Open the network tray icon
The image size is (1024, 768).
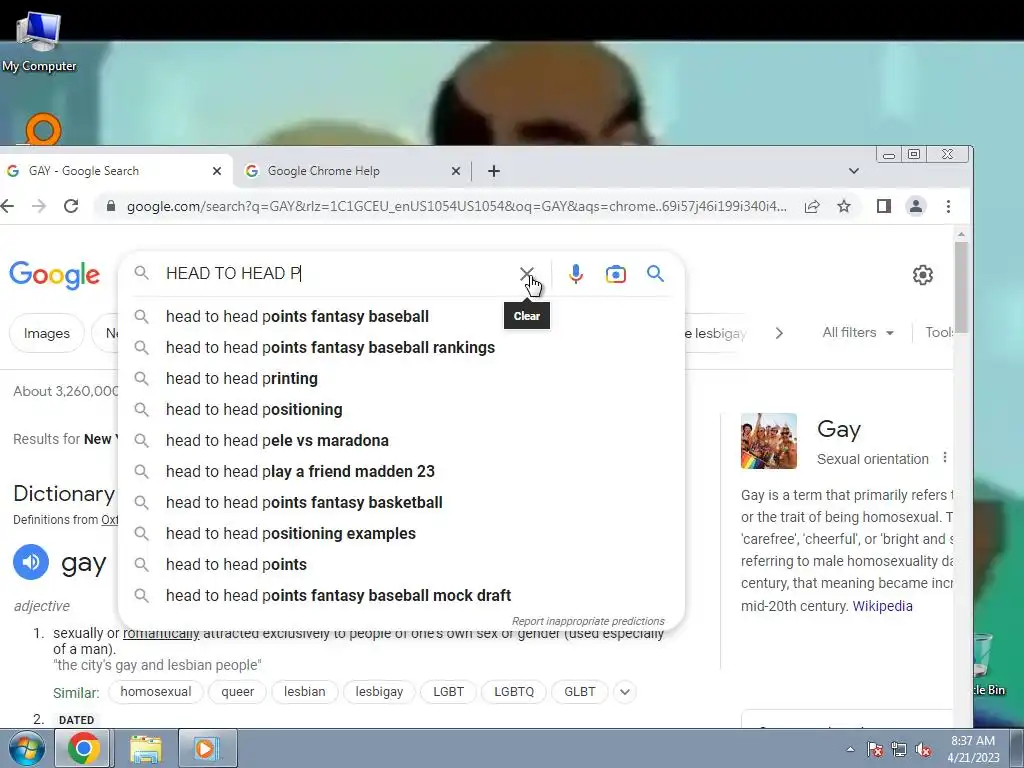(x=899, y=750)
